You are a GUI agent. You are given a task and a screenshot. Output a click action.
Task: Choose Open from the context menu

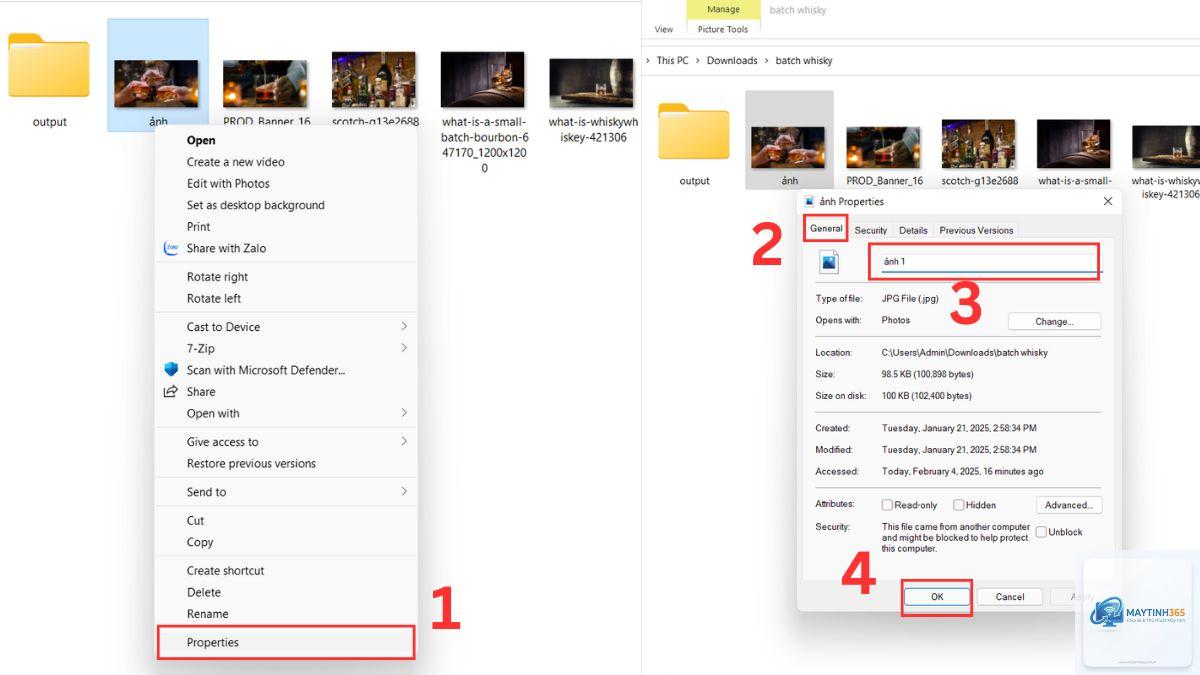pyautogui.click(x=201, y=140)
